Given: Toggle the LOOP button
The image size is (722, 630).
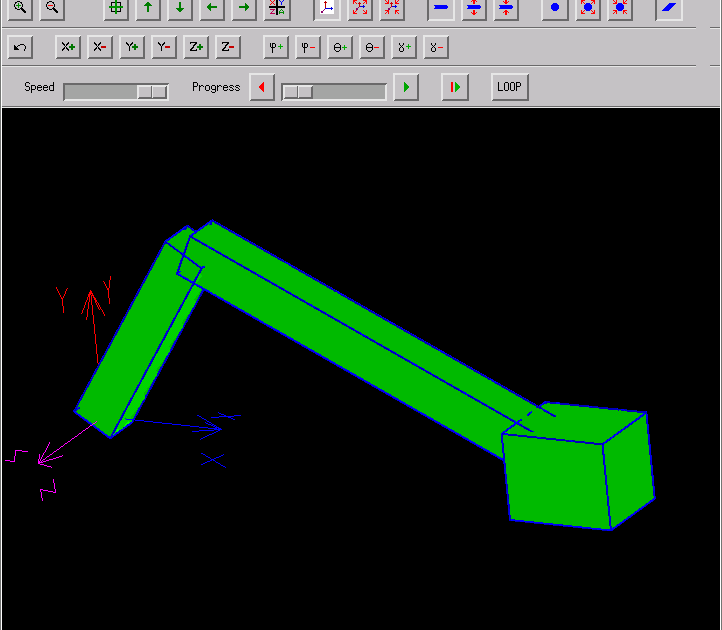Looking at the screenshot, I should coord(510,87).
